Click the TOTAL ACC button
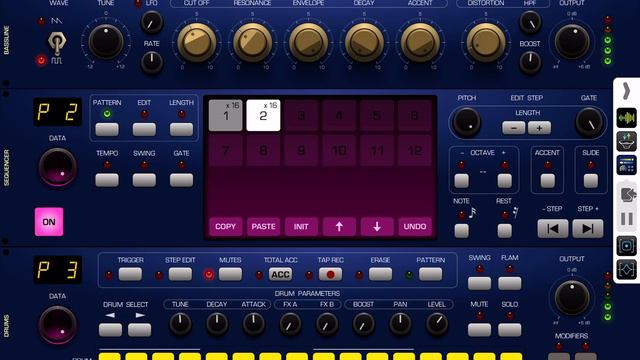Screen dimensions: 640x360 (x=280, y=274)
